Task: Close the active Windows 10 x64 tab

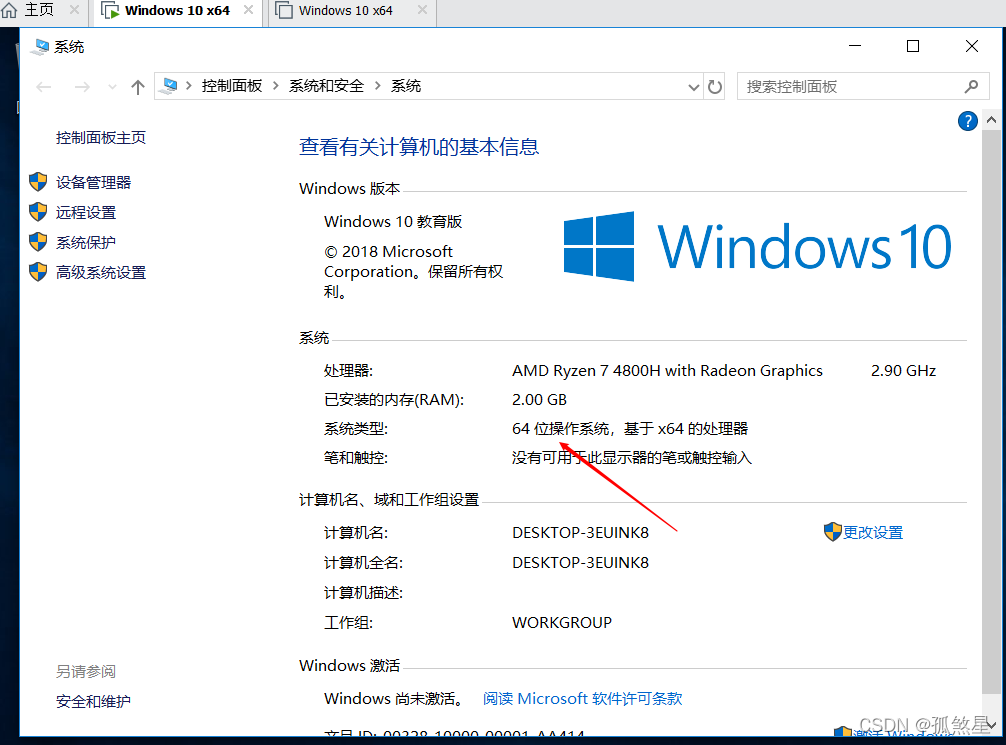Action: pyautogui.click(x=248, y=10)
